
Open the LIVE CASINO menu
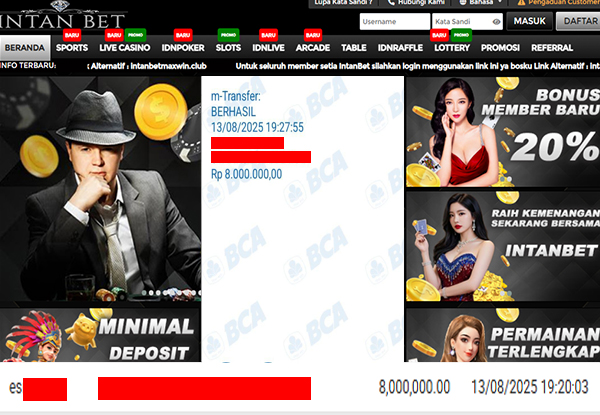click(x=125, y=48)
